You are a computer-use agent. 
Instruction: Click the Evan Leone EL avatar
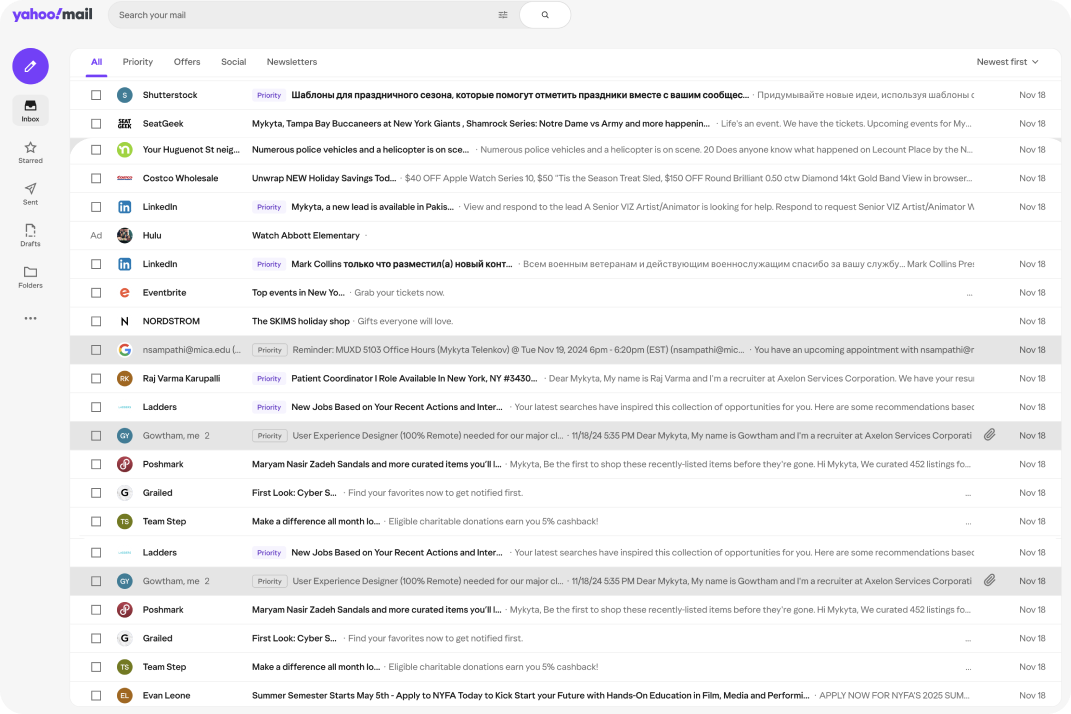[124, 696]
